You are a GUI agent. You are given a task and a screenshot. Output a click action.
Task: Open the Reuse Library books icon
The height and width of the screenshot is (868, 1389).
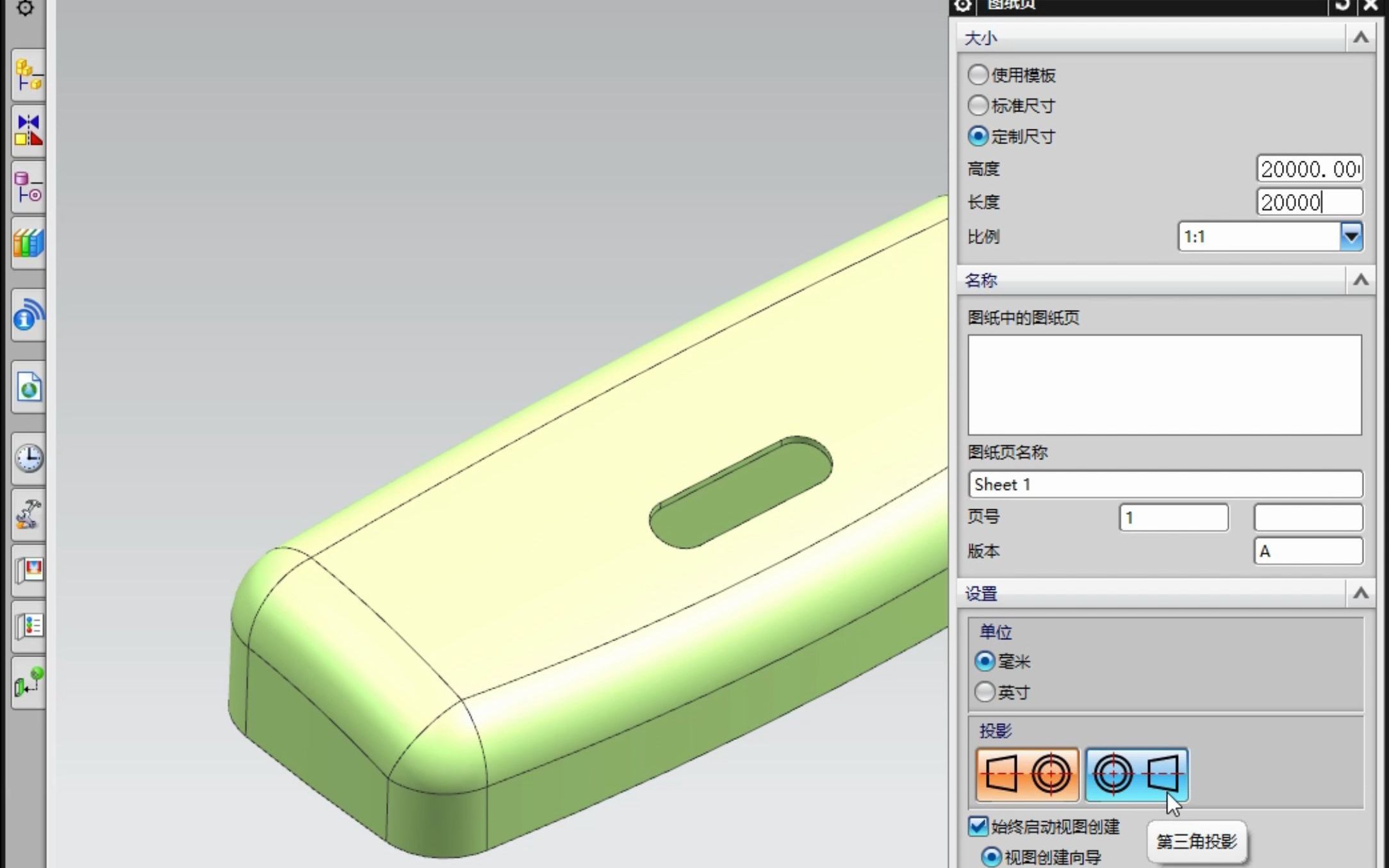[x=28, y=243]
